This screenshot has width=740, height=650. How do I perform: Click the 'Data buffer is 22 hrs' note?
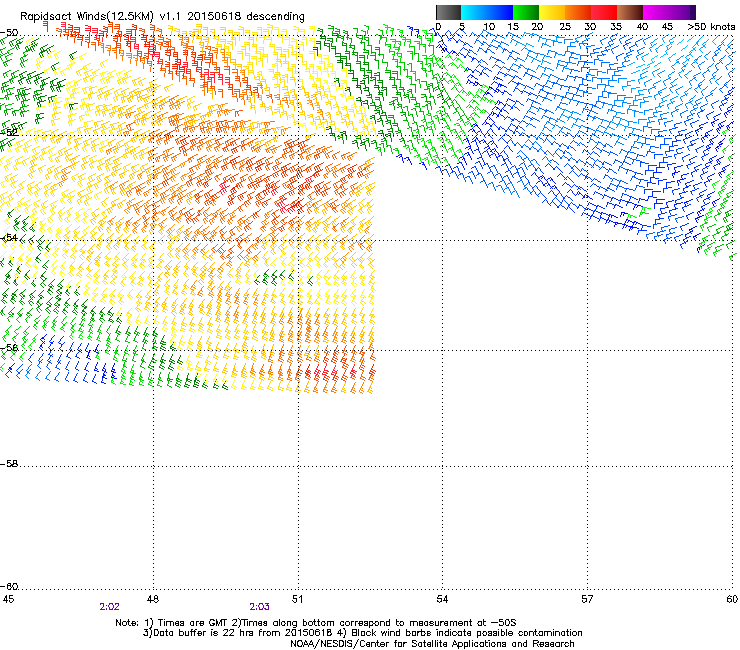tap(362, 633)
